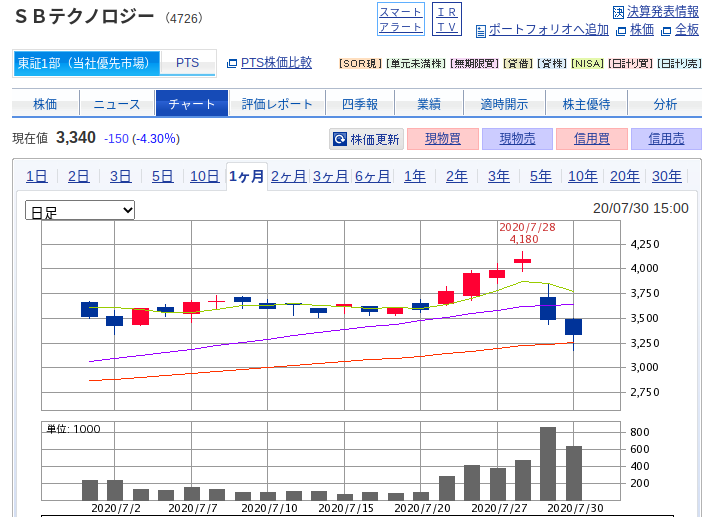Show 1年 chart period
The width and height of the screenshot is (710, 517).
click(415, 176)
